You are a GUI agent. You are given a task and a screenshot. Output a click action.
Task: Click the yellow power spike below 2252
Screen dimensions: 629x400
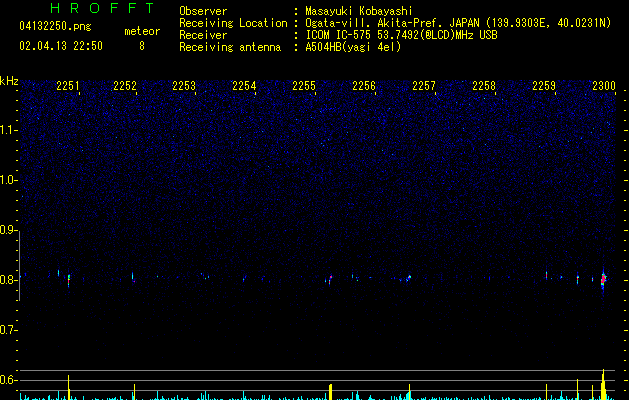pyautogui.click(x=134, y=392)
